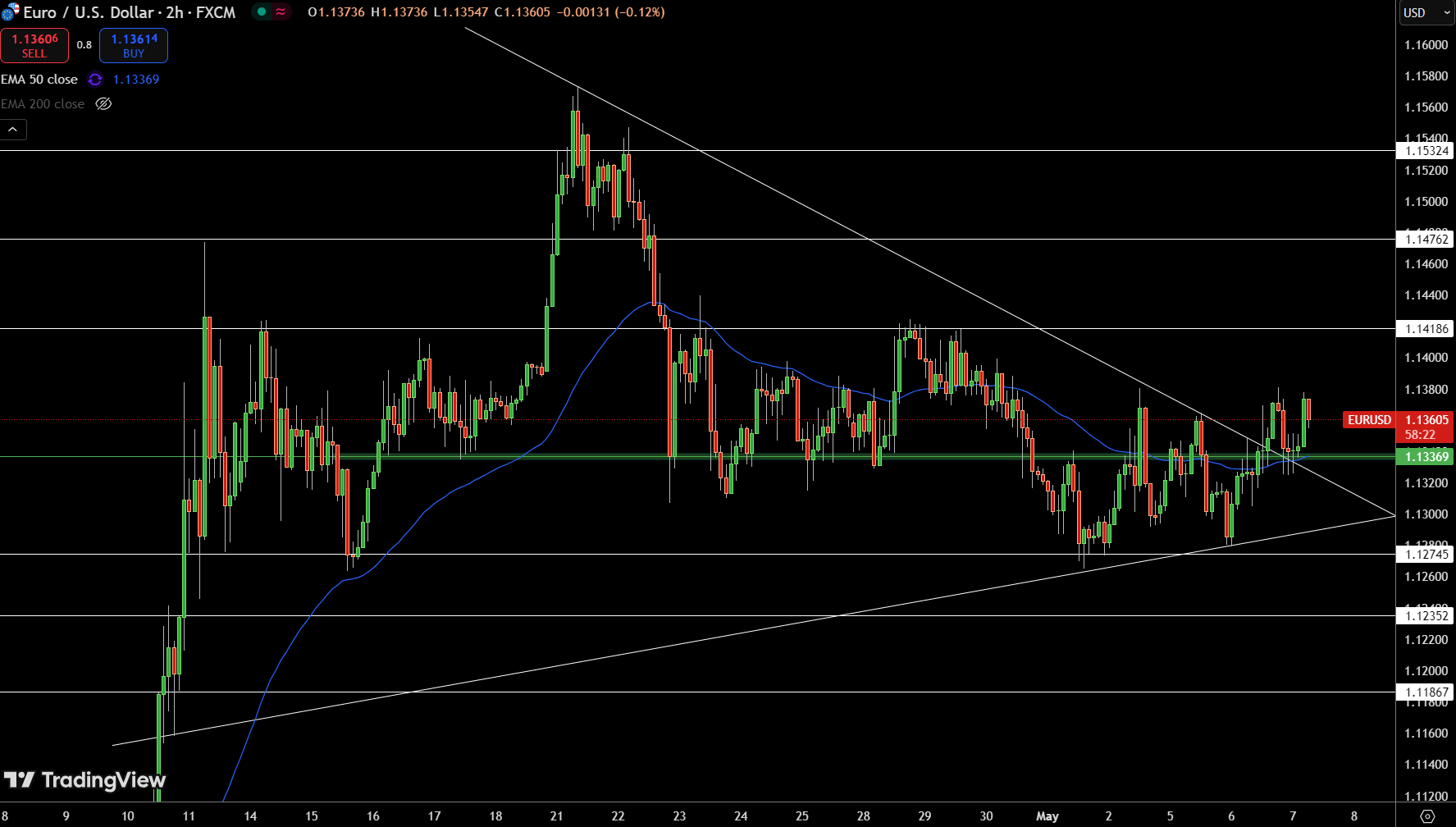Click the TradingView logo watermark
1456x827 pixels.
coord(84,779)
